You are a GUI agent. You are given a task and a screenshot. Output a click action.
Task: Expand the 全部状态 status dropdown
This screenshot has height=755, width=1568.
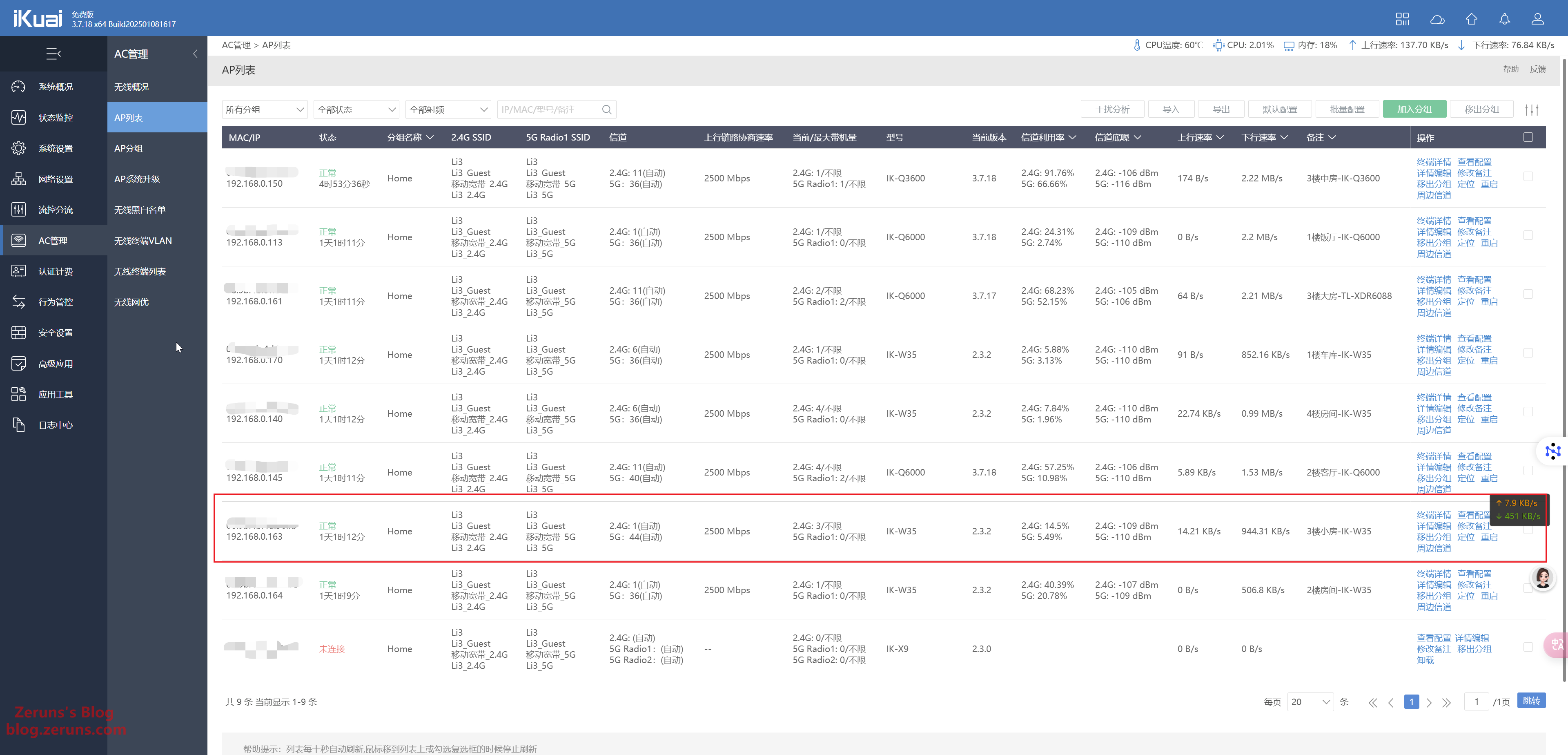coord(356,109)
